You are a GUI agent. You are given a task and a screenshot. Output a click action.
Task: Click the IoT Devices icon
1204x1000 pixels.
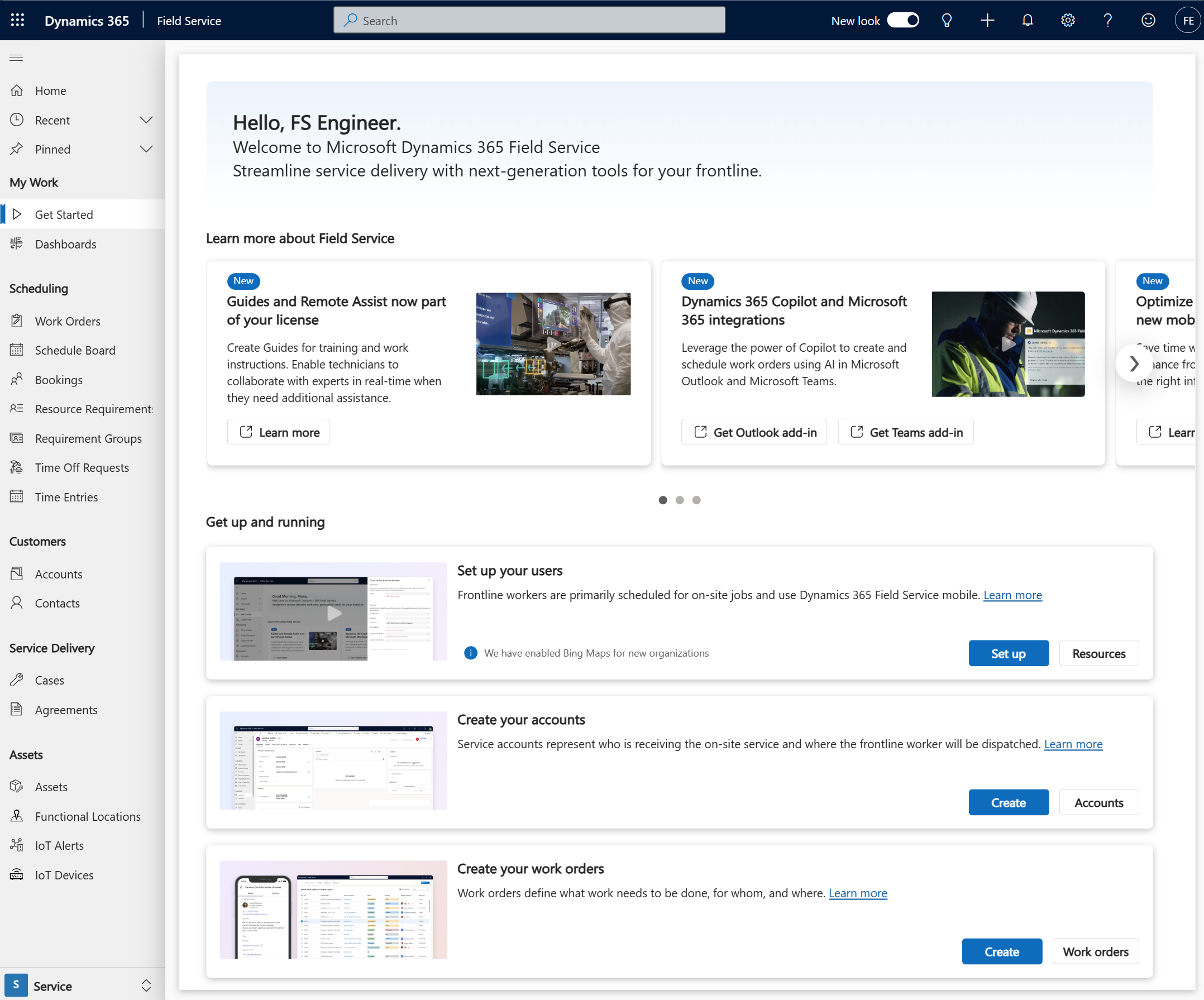point(18,874)
